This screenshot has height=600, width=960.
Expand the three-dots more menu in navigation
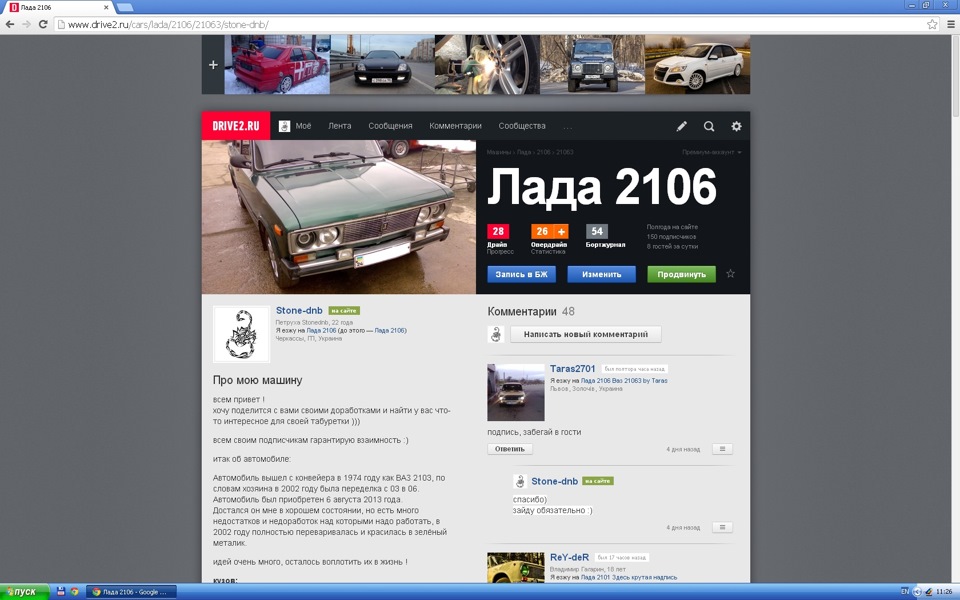(568, 127)
